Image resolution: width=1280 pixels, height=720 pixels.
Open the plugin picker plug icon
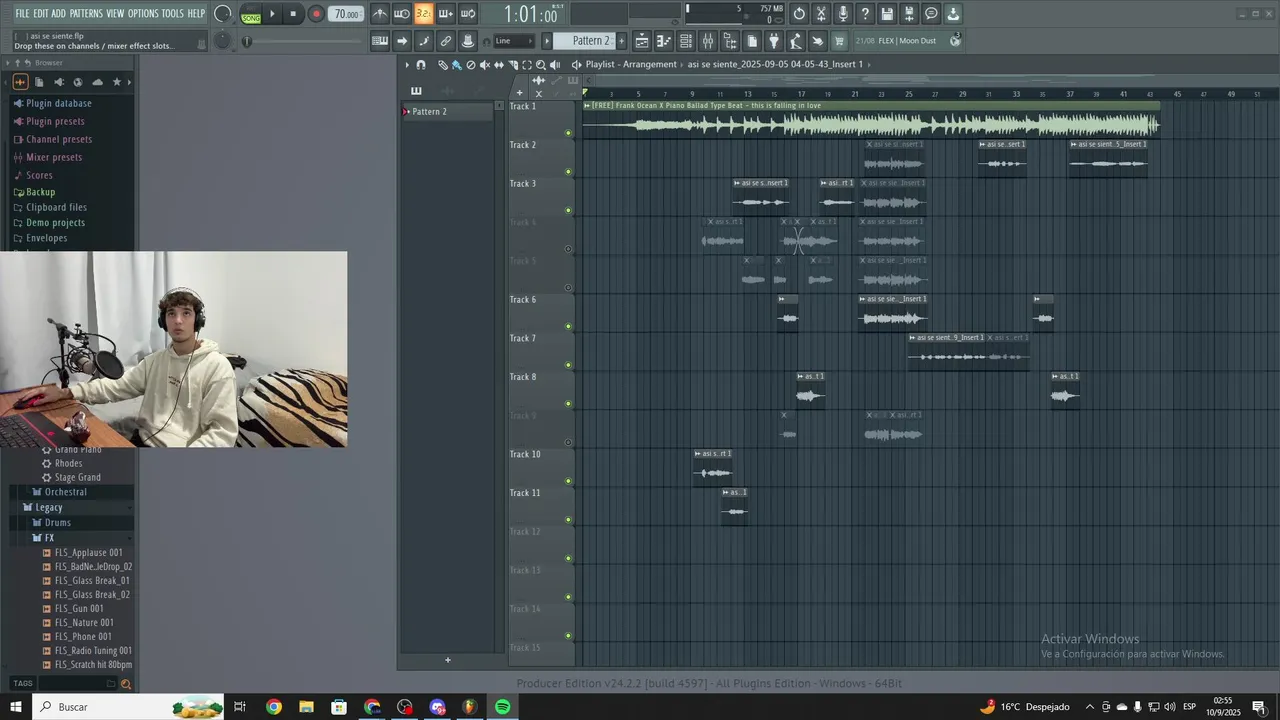pos(774,41)
